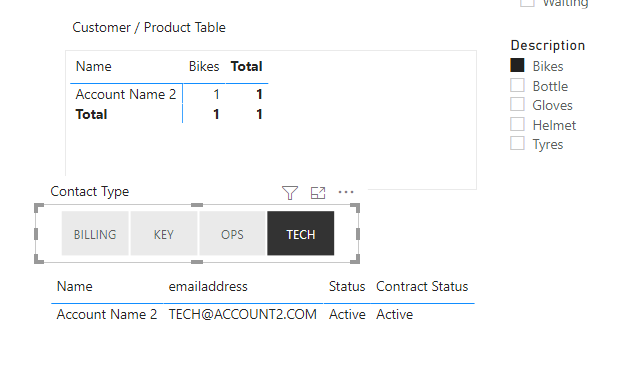Select the Tyres checkbox
The height and width of the screenshot is (368, 625).
517,144
